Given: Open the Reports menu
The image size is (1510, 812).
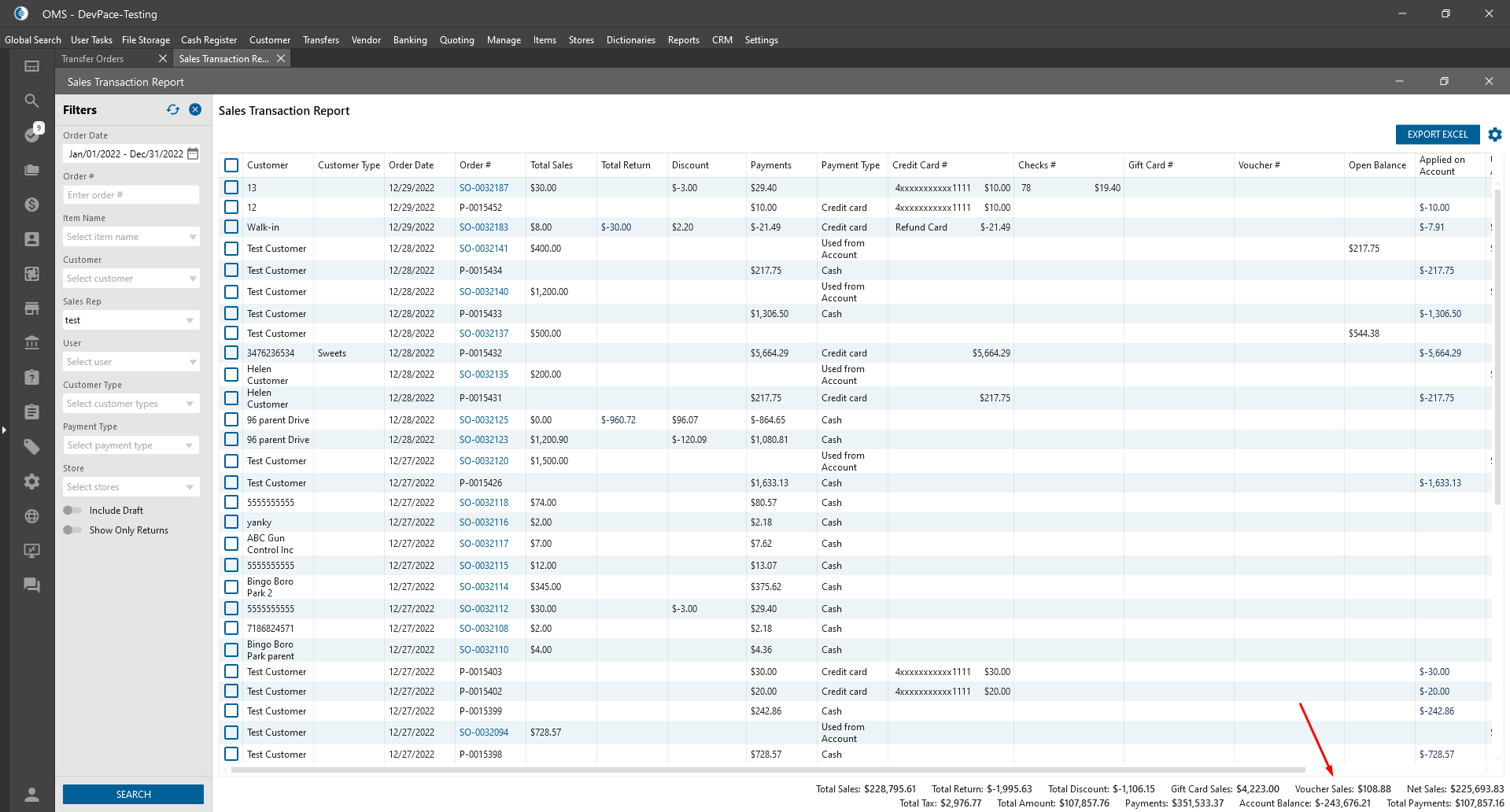Looking at the screenshot, I should 683,40.
